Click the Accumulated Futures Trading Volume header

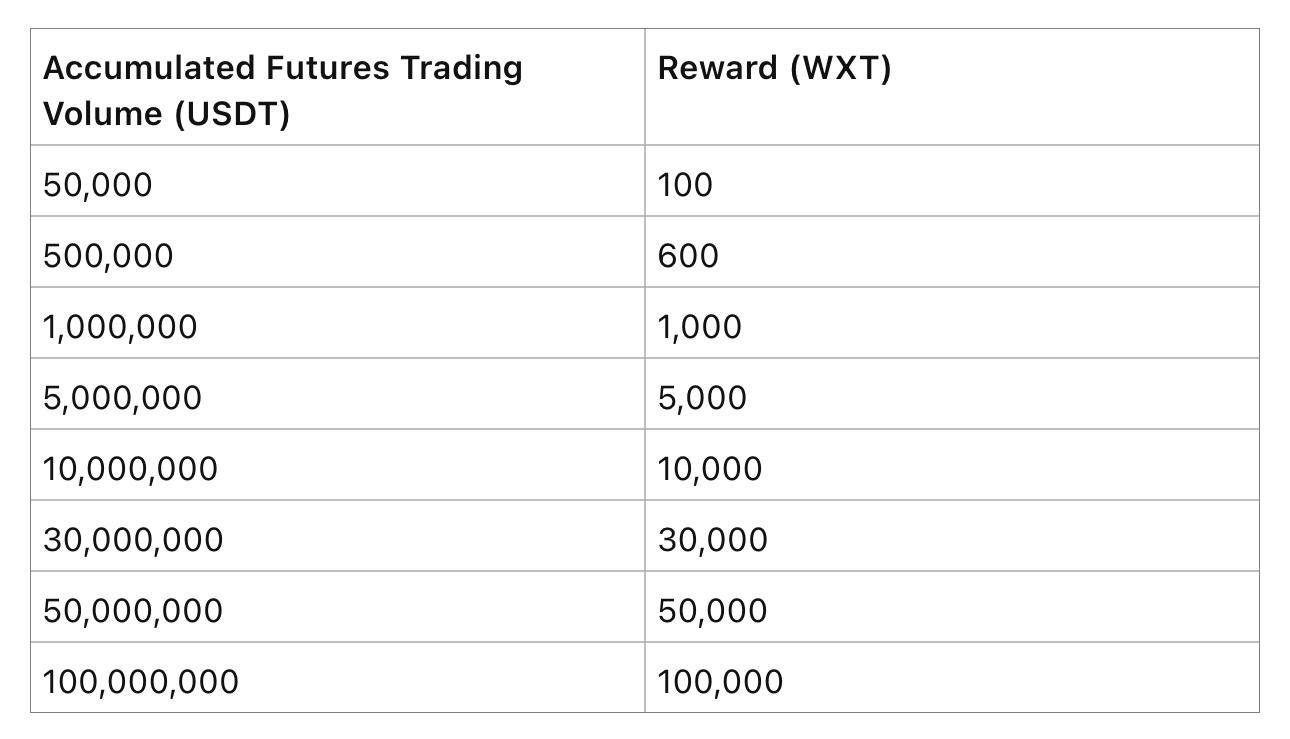337,87
